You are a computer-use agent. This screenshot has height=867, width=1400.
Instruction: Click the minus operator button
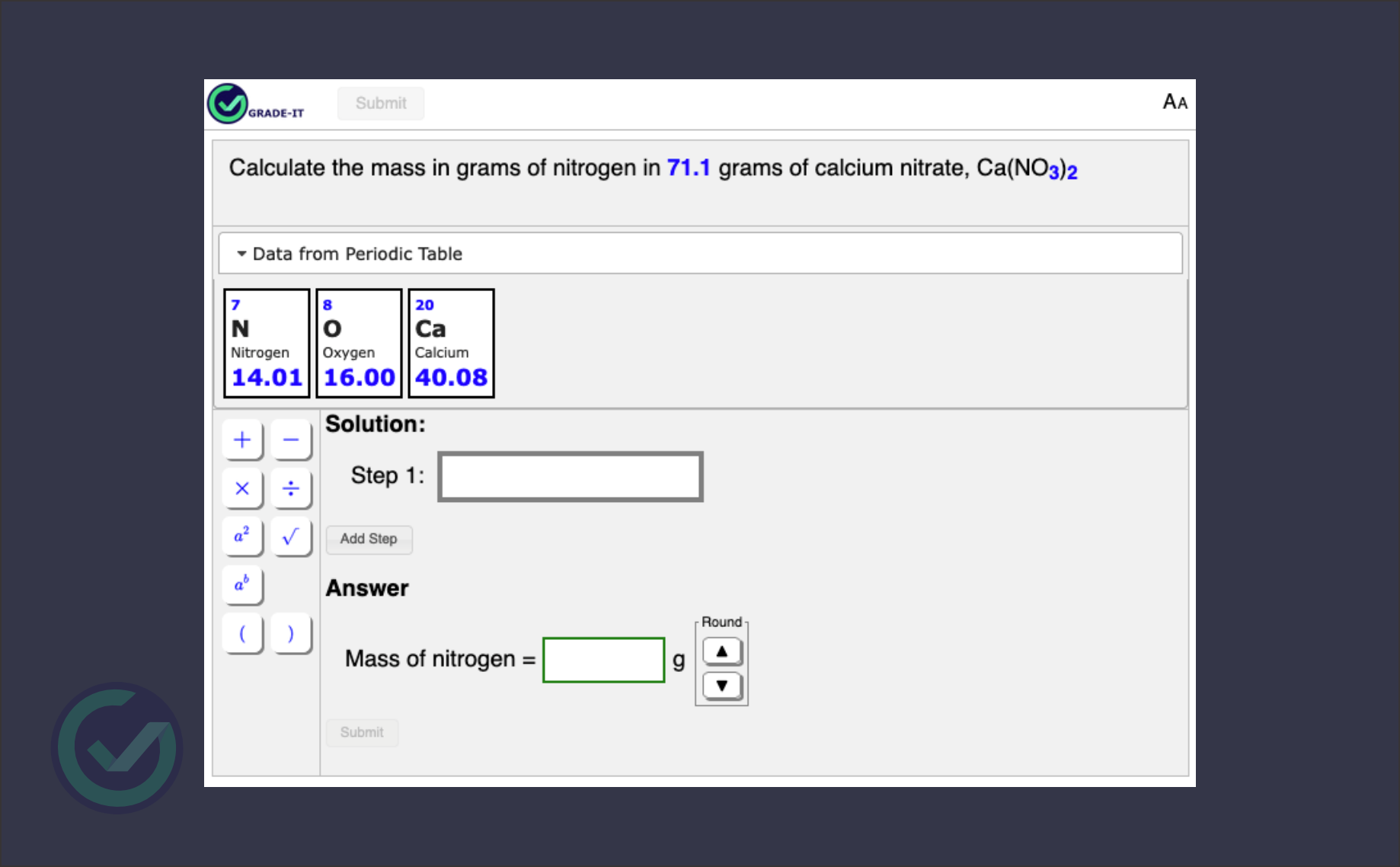point(291,440)
